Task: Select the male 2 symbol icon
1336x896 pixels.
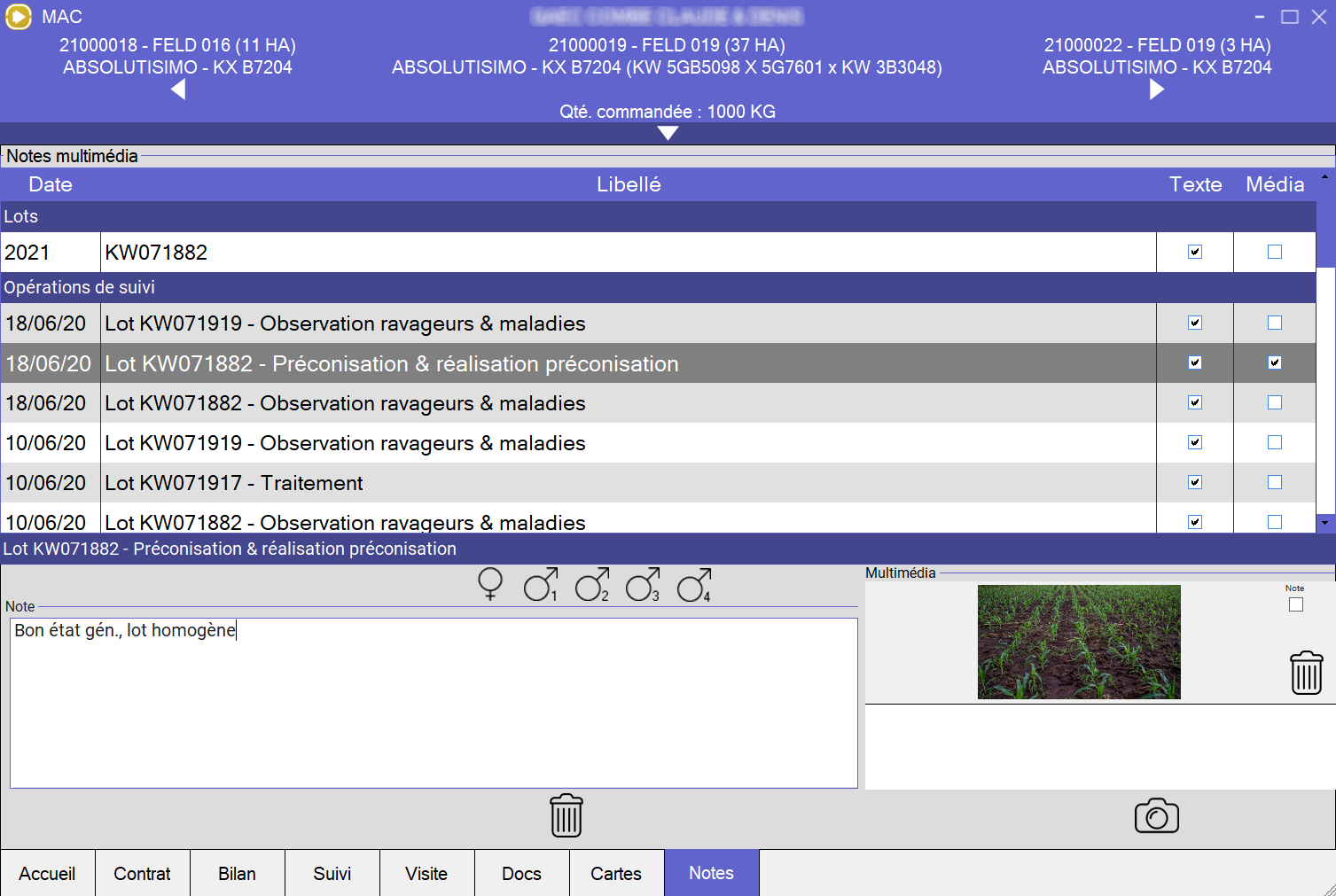Action: coord(592,584)
